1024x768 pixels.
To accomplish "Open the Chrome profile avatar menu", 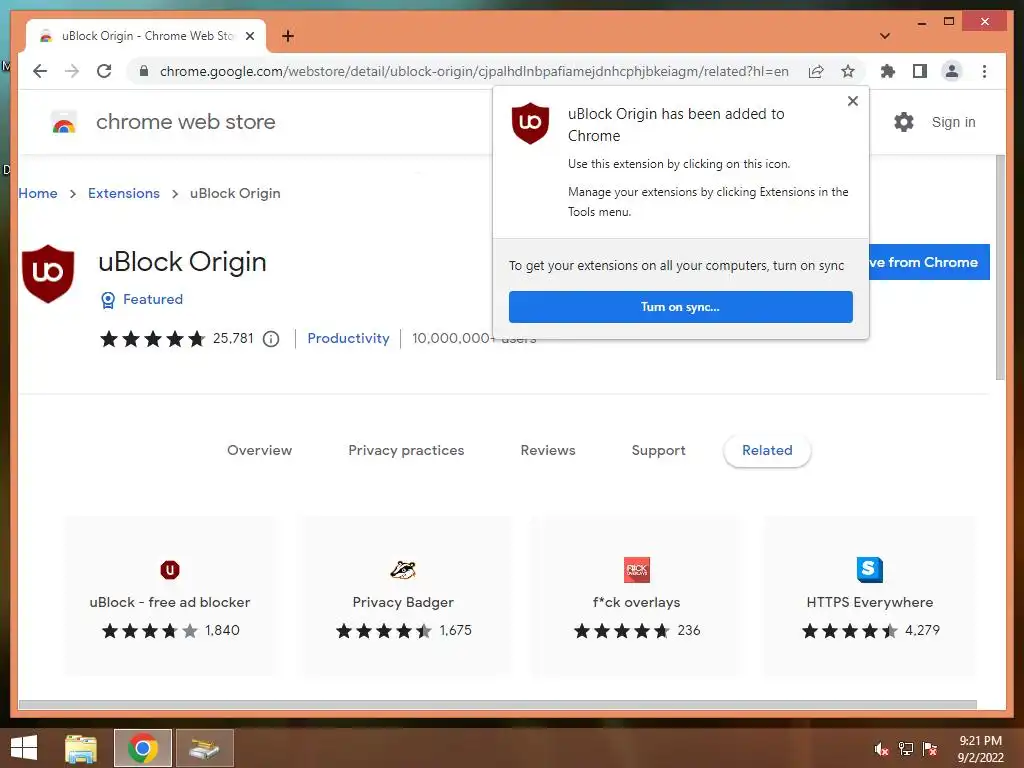I will coord(952,71).
